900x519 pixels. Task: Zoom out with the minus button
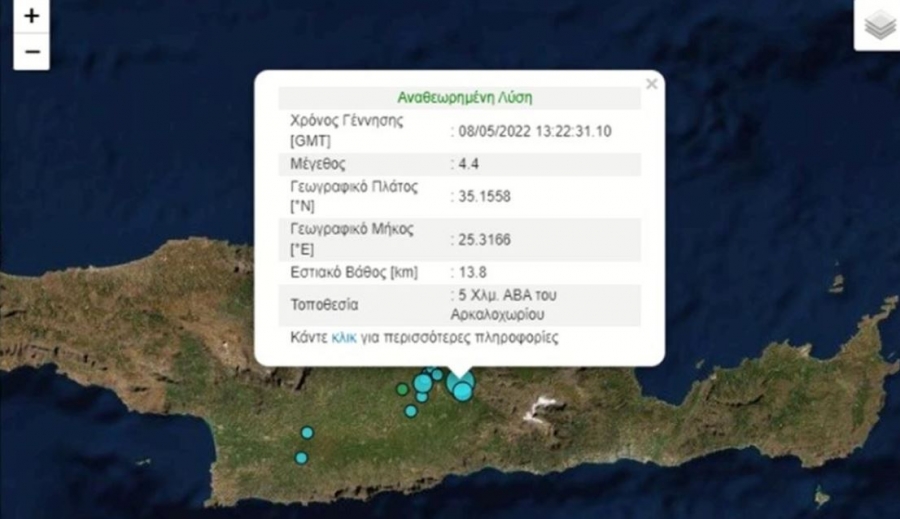[x=31, y=51]
